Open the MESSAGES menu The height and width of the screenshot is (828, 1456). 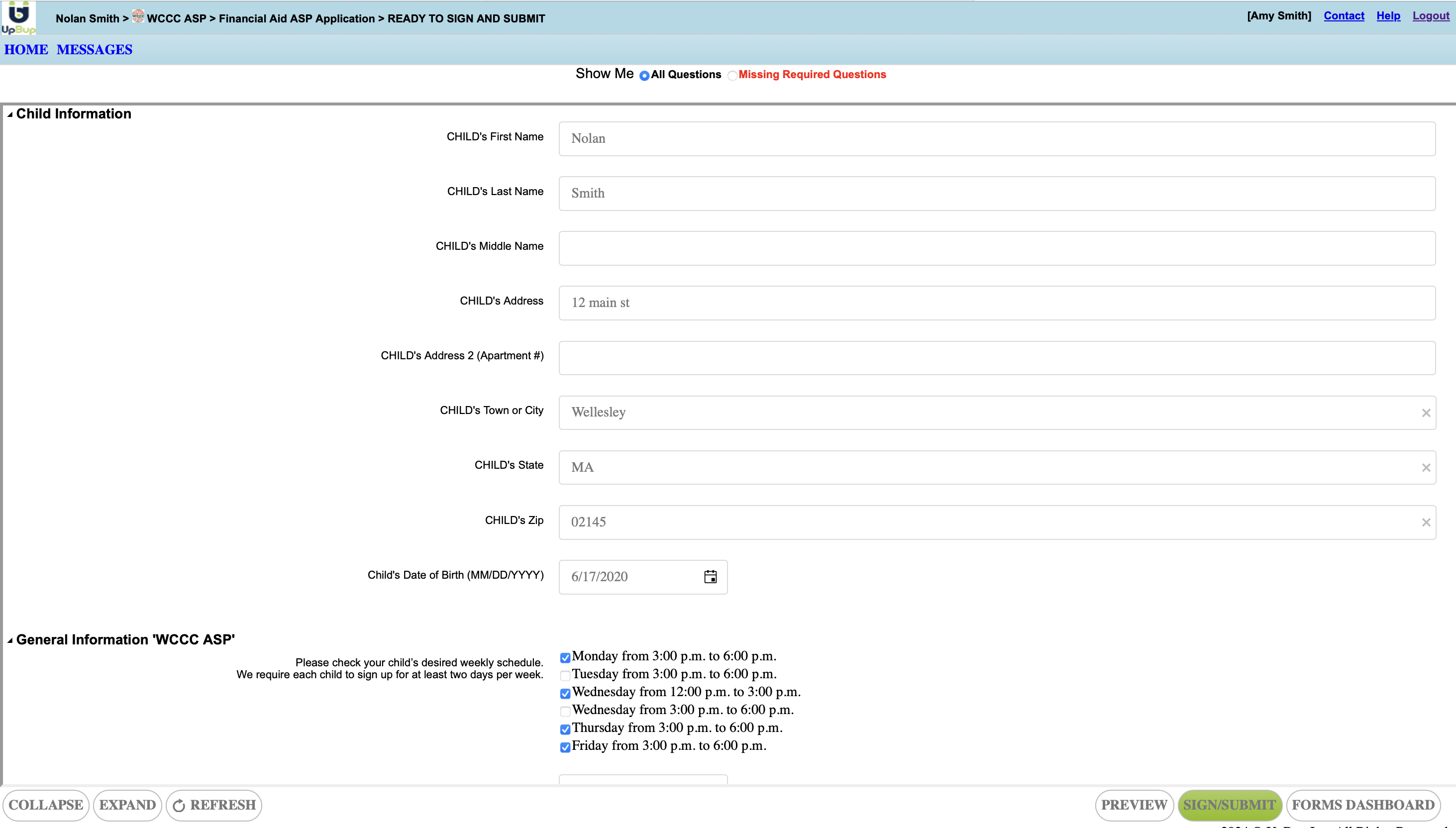[x=95, y=49]
